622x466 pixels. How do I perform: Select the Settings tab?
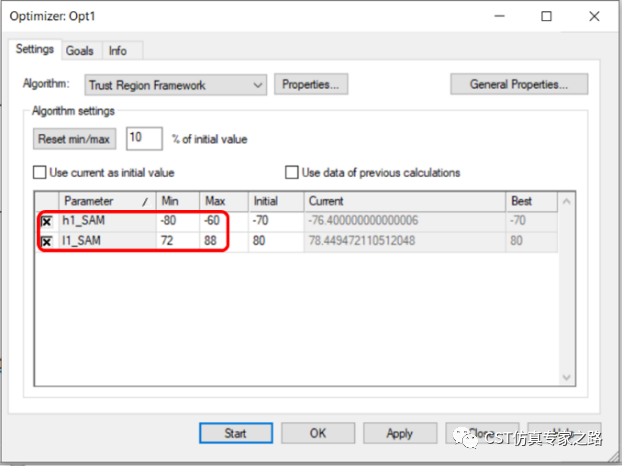point(35,50)
